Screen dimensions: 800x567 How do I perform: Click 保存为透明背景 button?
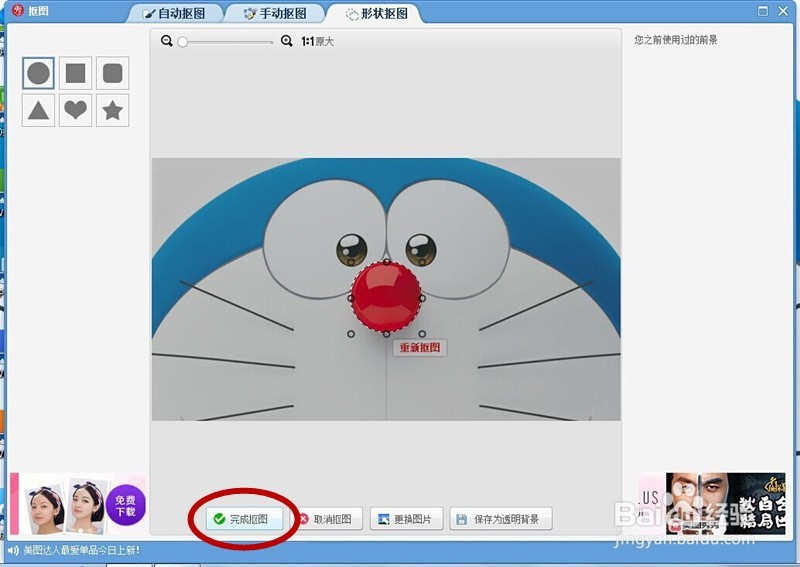[501, 519]
